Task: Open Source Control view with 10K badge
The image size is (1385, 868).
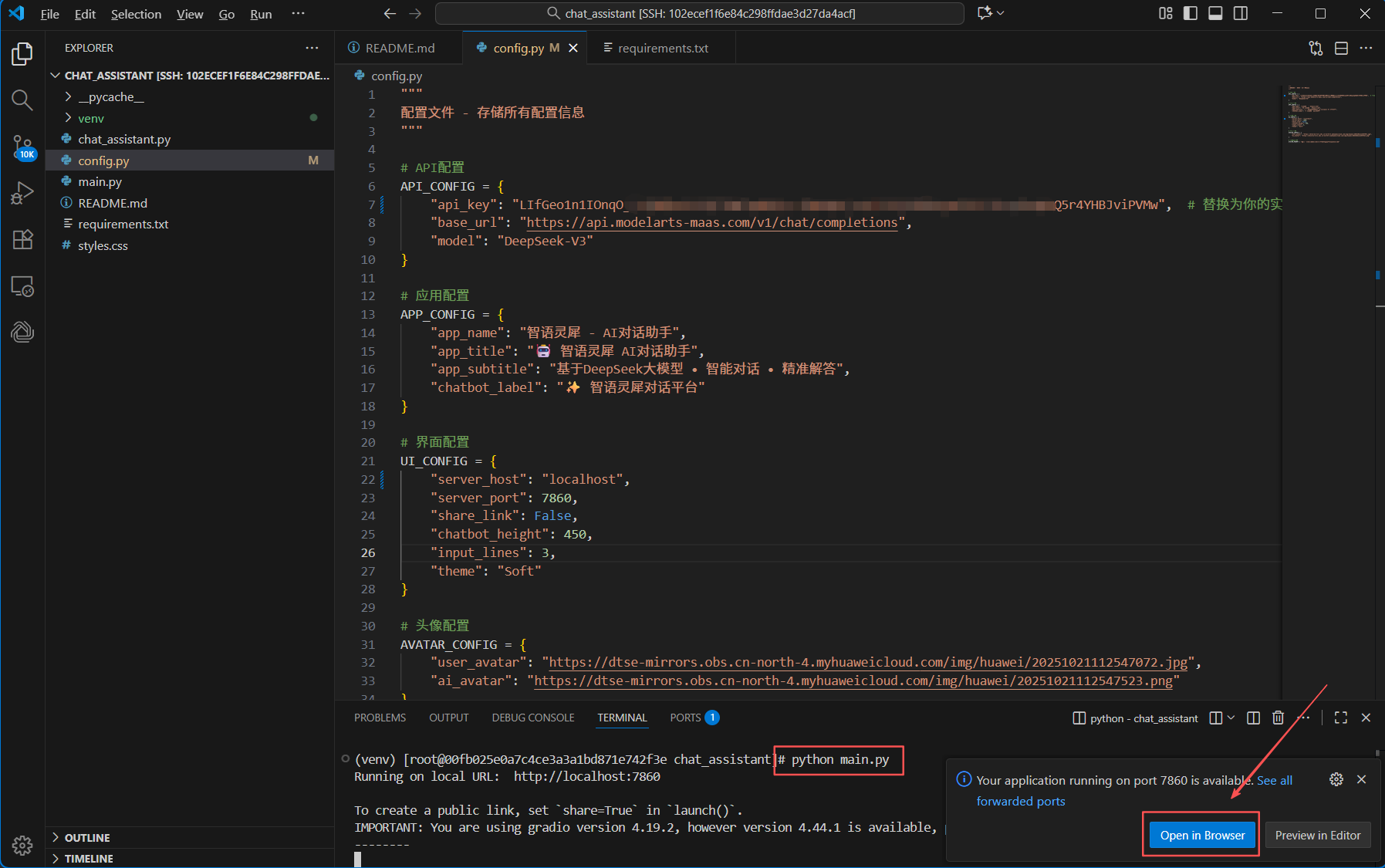Action: [22, 147]
